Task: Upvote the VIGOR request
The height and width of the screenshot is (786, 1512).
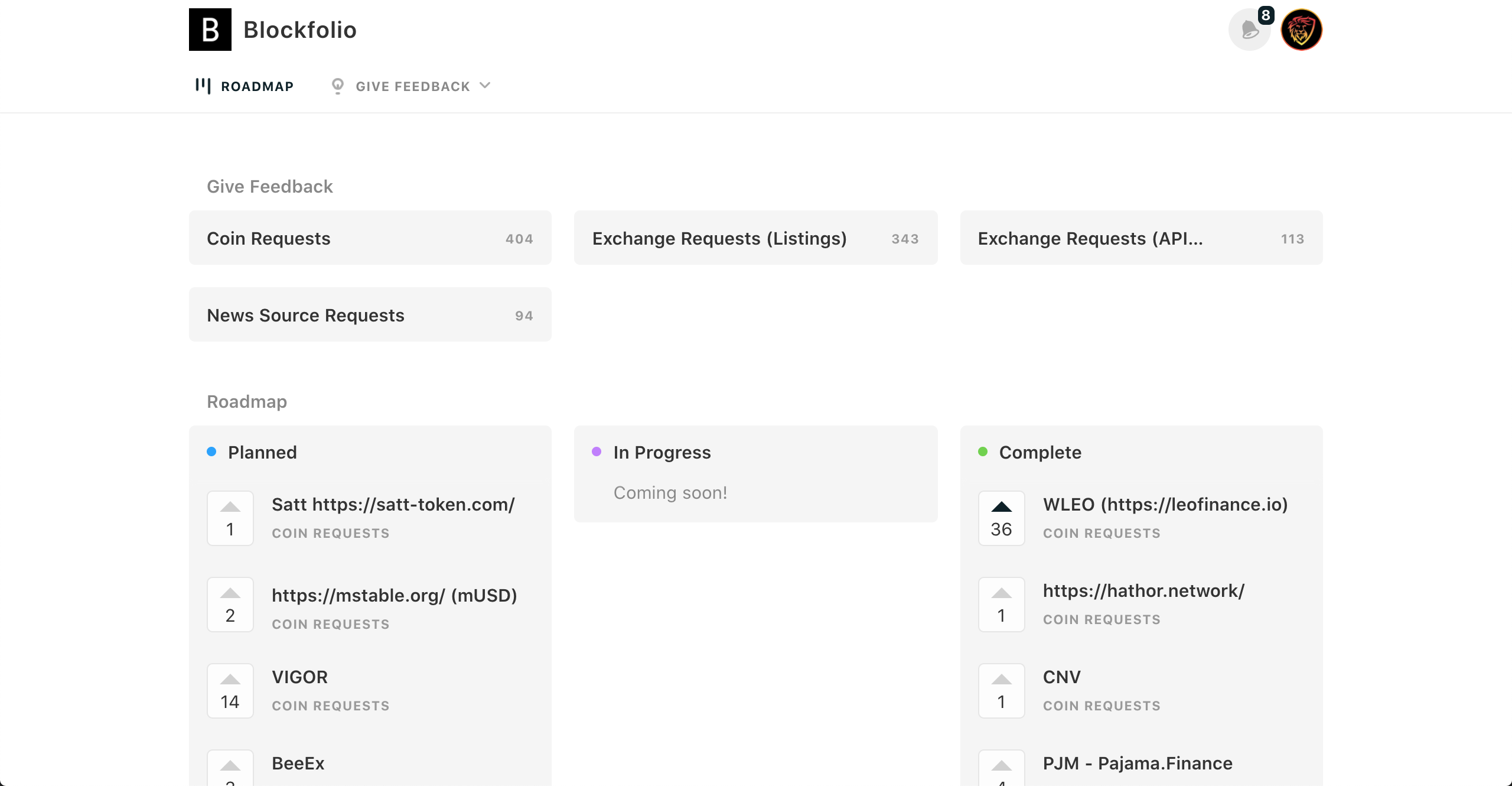Action: click(x=230, y=691)
